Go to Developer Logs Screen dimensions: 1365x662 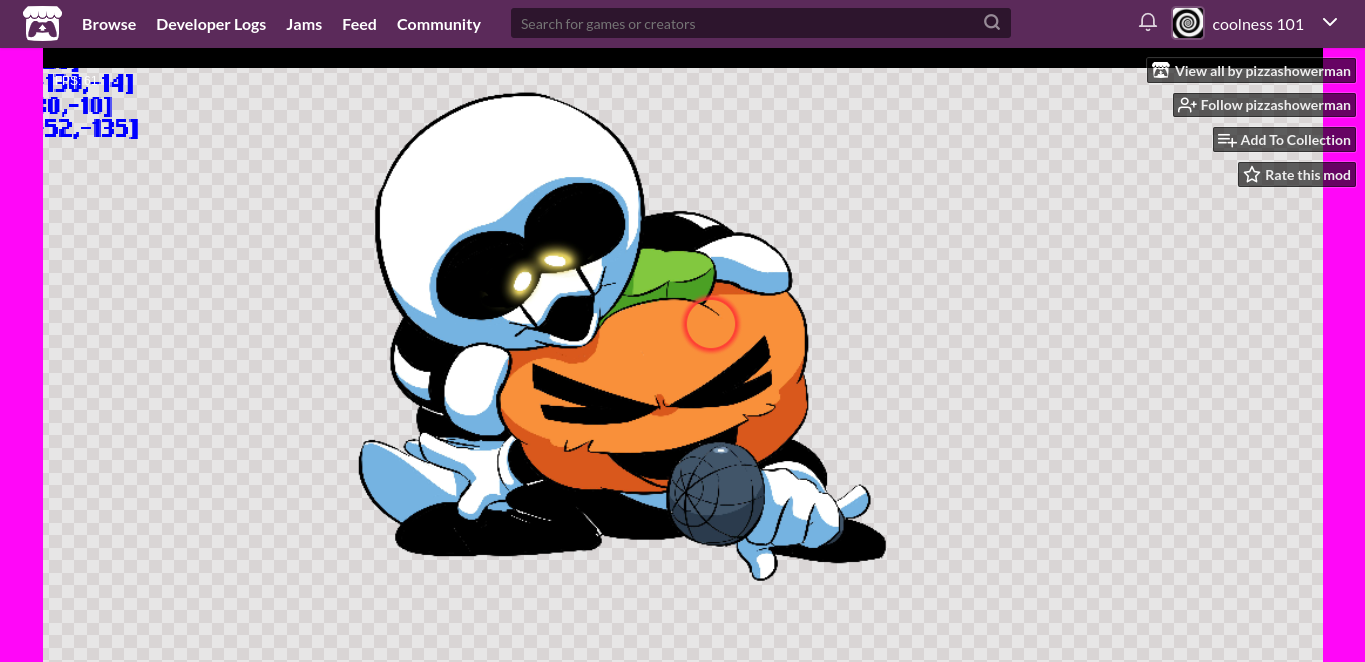[x=211, y=24]
